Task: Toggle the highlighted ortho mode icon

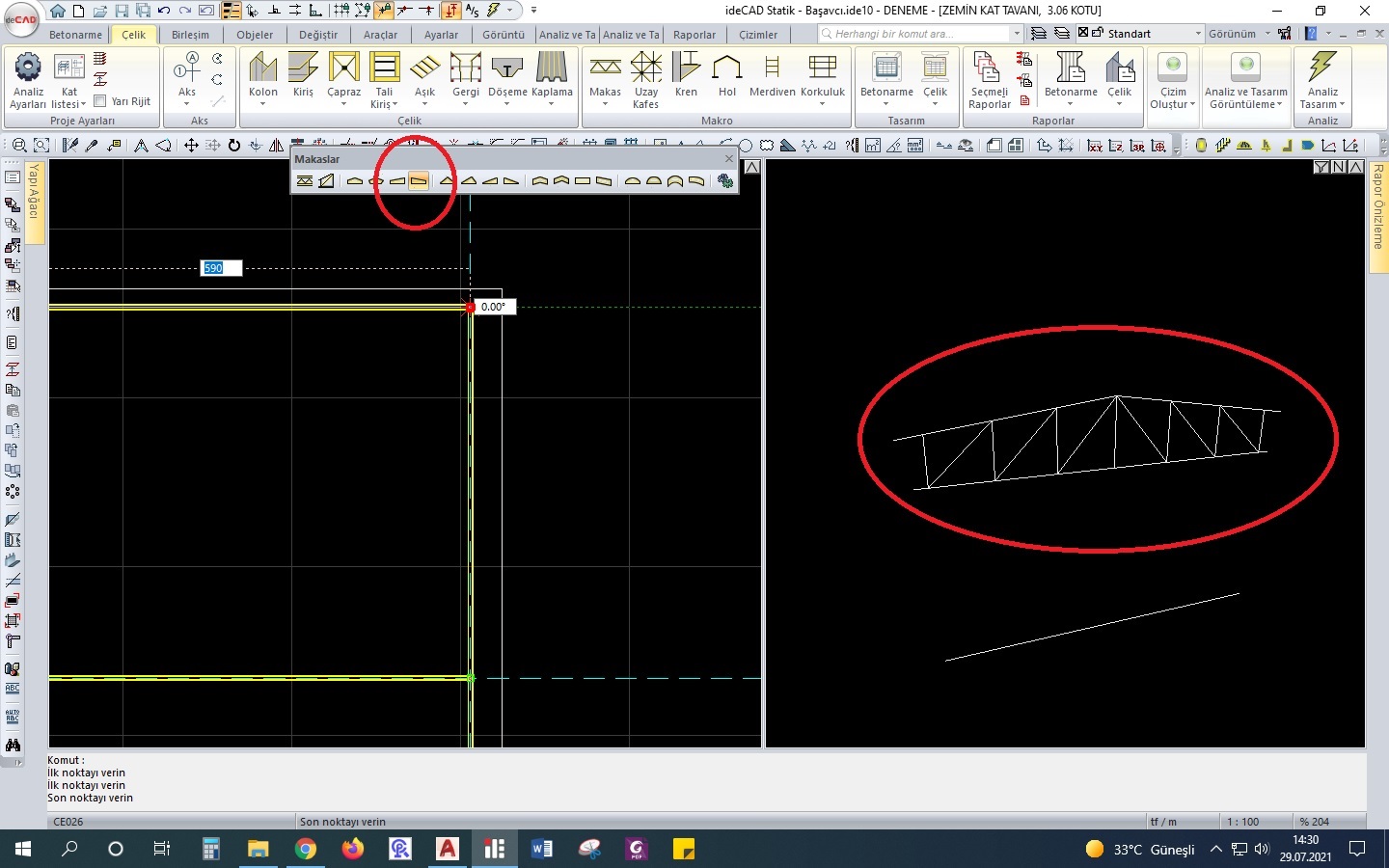Action: 450,11
